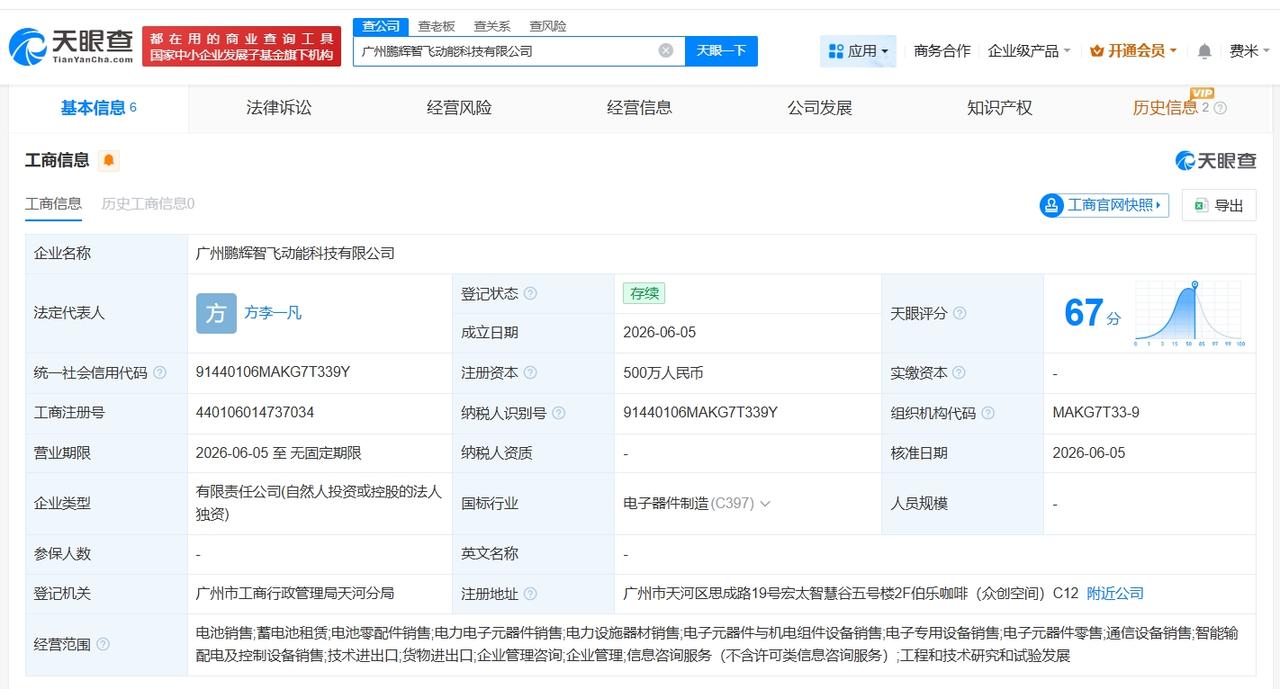Open the 商务合作 link

(x=942, y=51)
